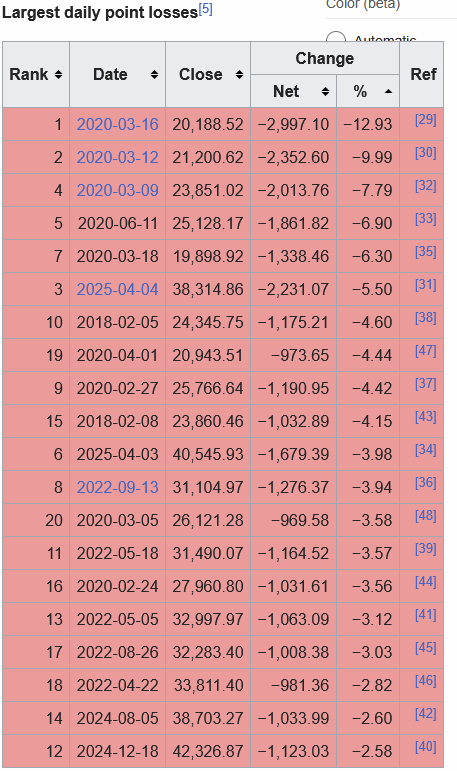
Task: Open reference [42] for 2024-08-05 row
Action: point(426,713)
